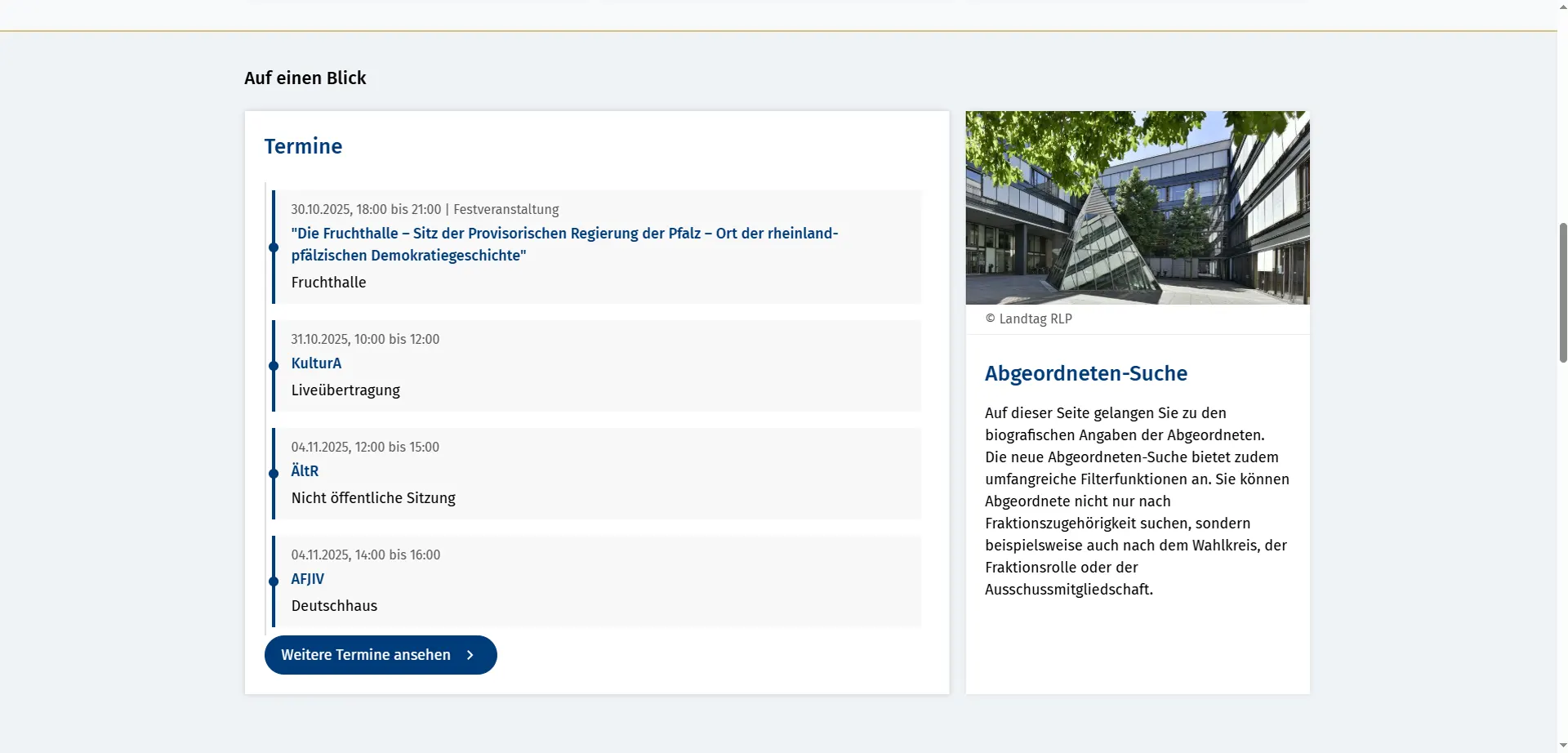Open the ÄltR committee appointment
The width and height of the screenshot is (1568, 753).
click(305, 471)
